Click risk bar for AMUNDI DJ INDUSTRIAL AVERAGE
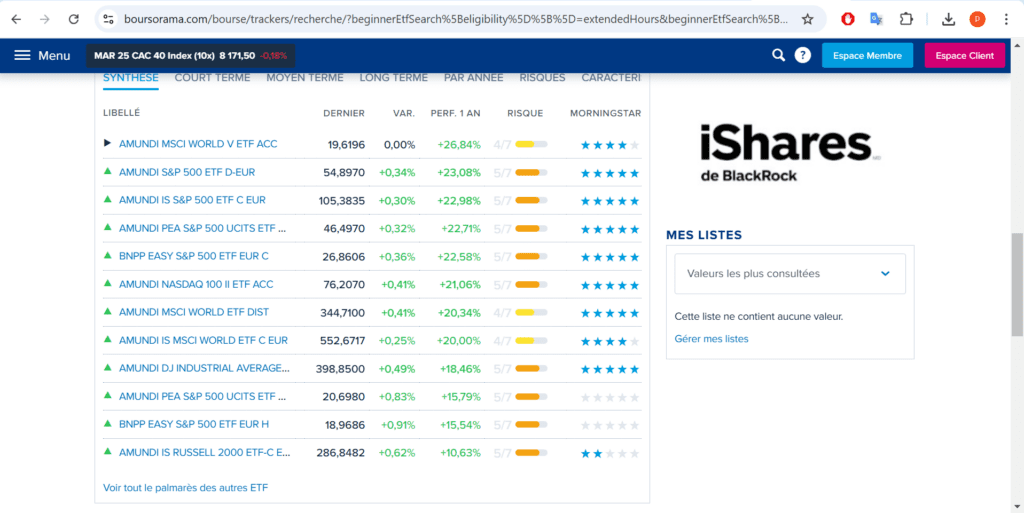The width and height of the screenshot is (1024, 513). (x=531, y=369)
